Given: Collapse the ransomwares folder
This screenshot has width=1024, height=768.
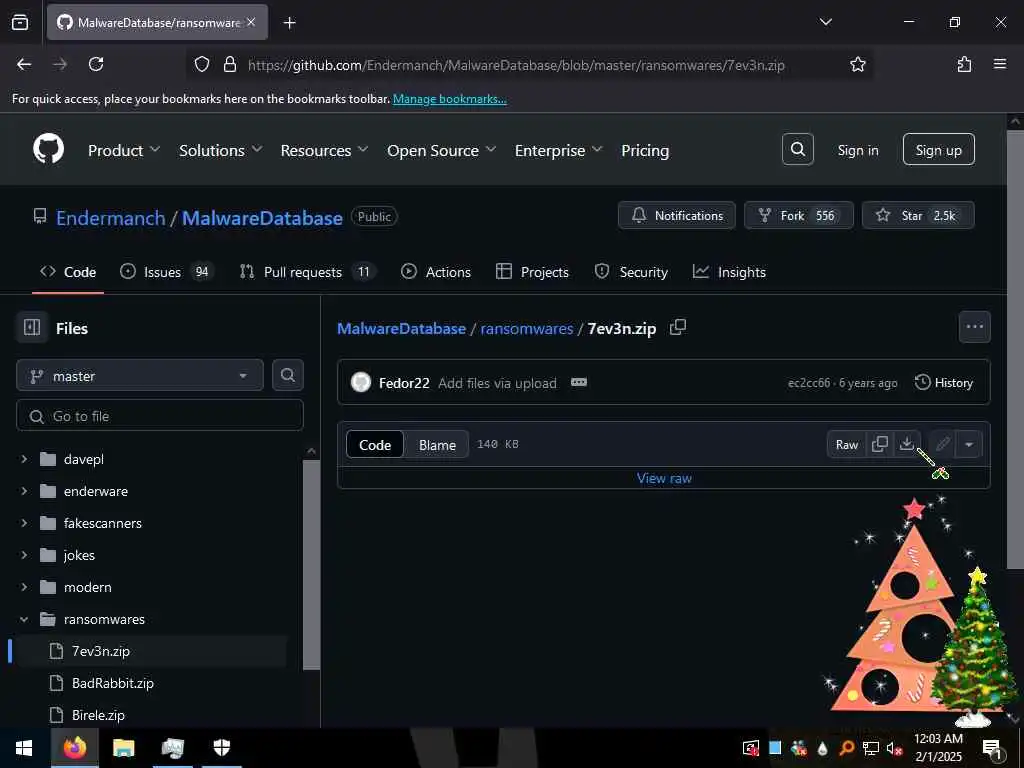Looking at the screenshot, I should tap(24, 619).
